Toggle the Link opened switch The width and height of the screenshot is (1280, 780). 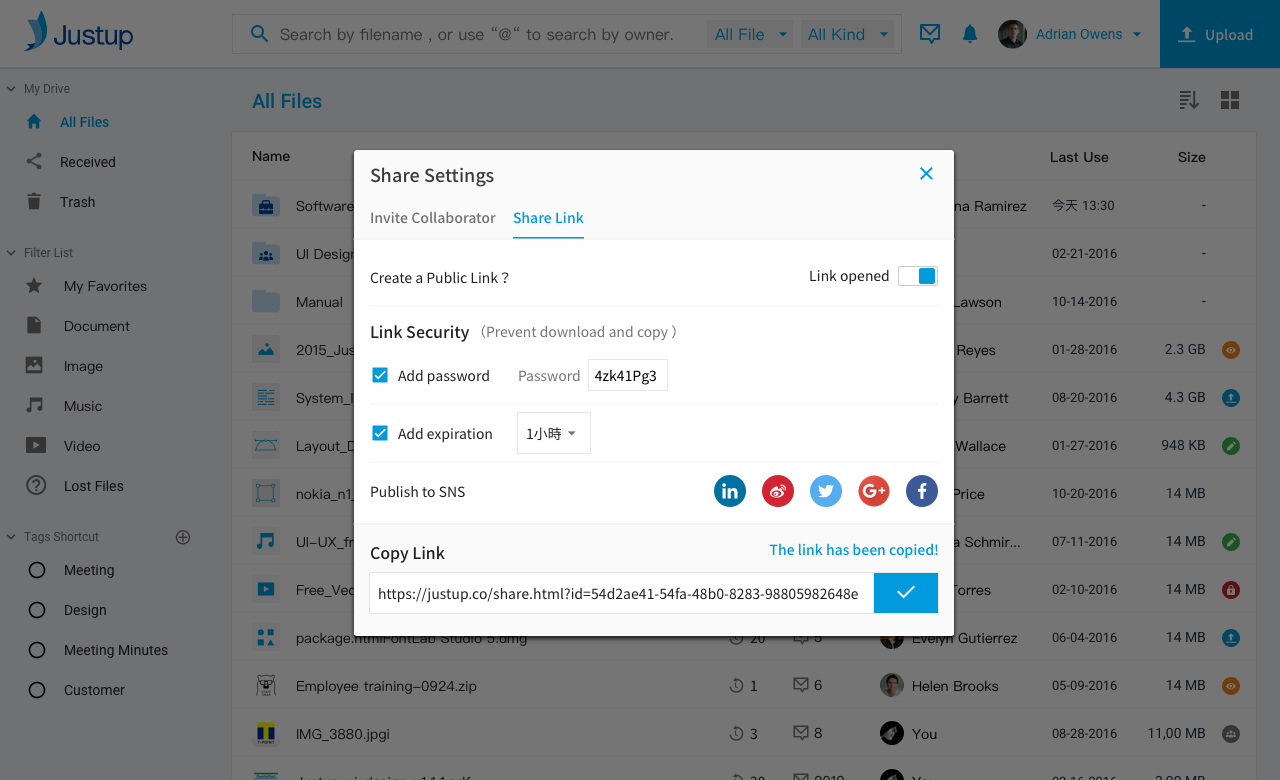(x=917, y=275)
